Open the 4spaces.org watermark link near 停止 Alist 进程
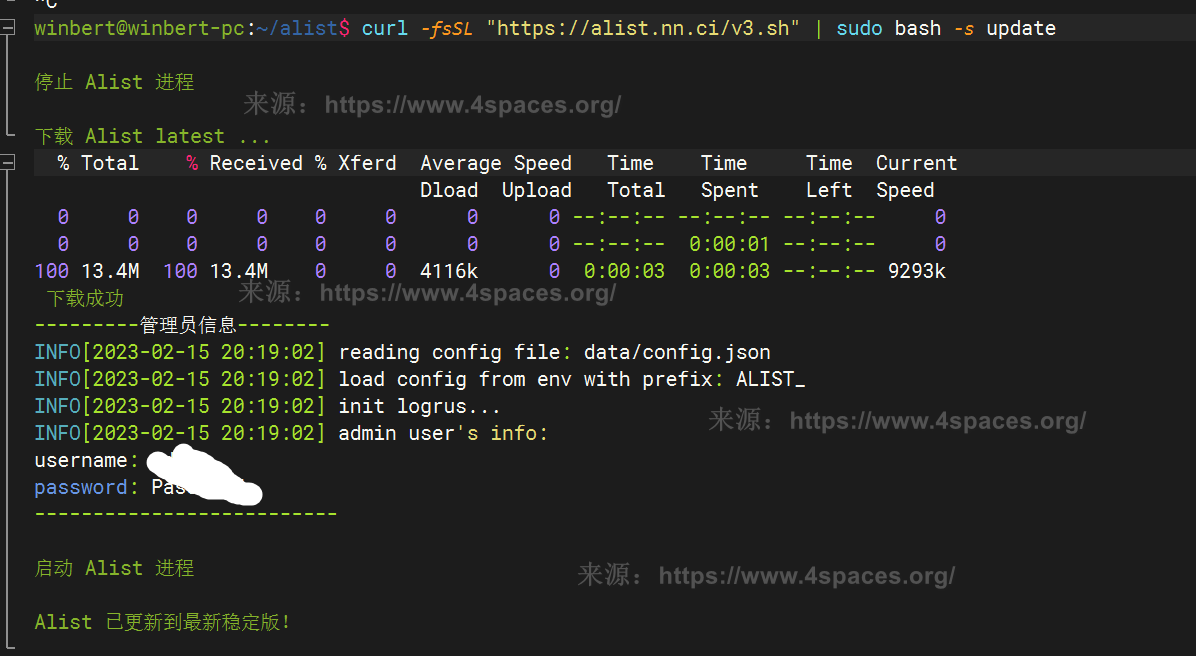Screen dimensions: 1196x656 click(473, 104)
